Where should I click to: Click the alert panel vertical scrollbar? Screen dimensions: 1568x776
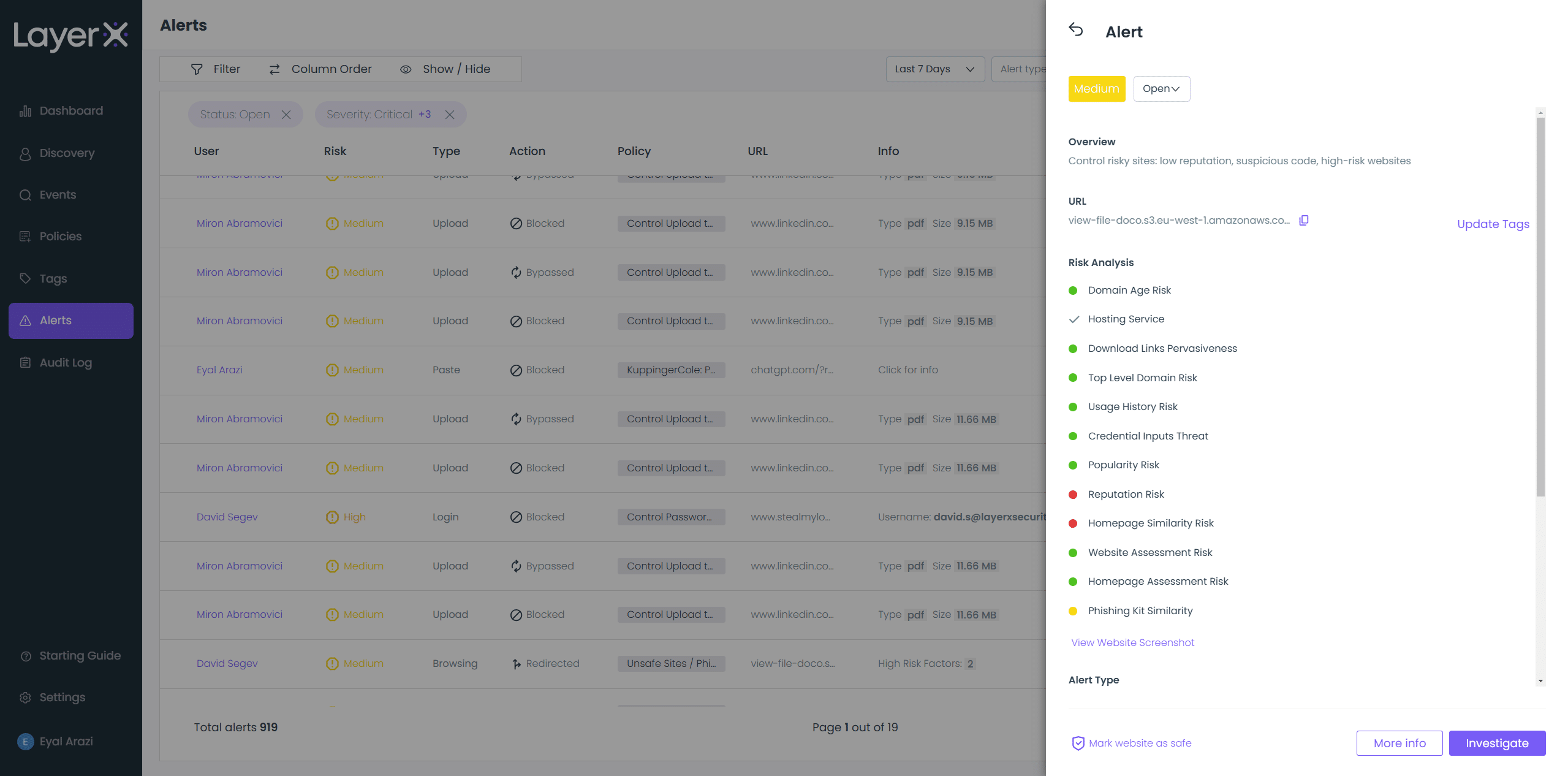pyautogui.click(x=1540, y=306)
